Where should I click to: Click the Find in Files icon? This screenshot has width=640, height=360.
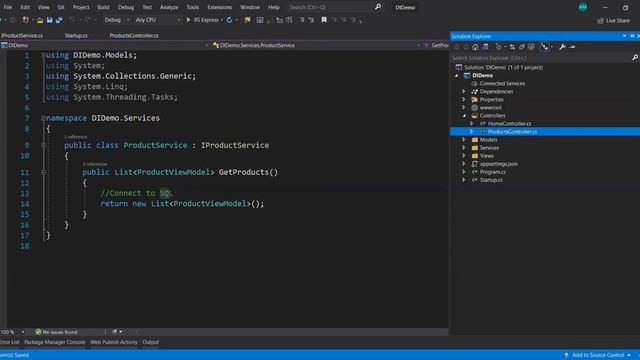247,20
